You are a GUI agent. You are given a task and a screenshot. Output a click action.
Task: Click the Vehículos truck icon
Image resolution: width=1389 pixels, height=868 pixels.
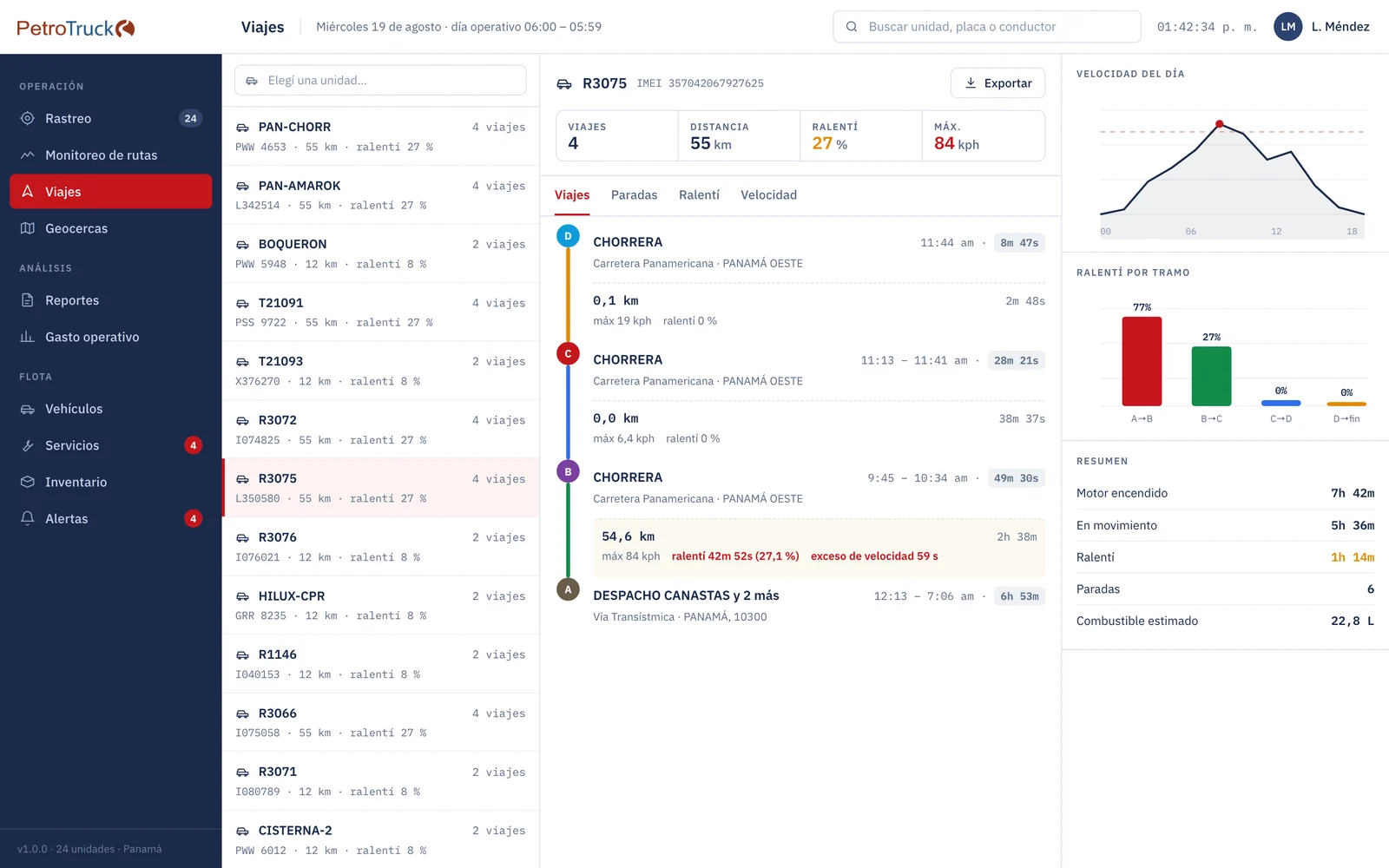[x=28, y=409]
